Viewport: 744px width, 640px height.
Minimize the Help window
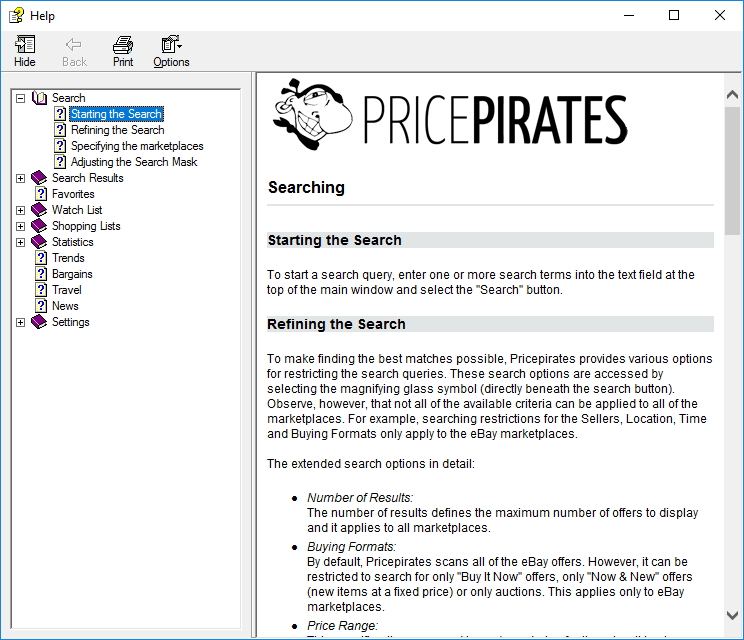pos(629,16)
